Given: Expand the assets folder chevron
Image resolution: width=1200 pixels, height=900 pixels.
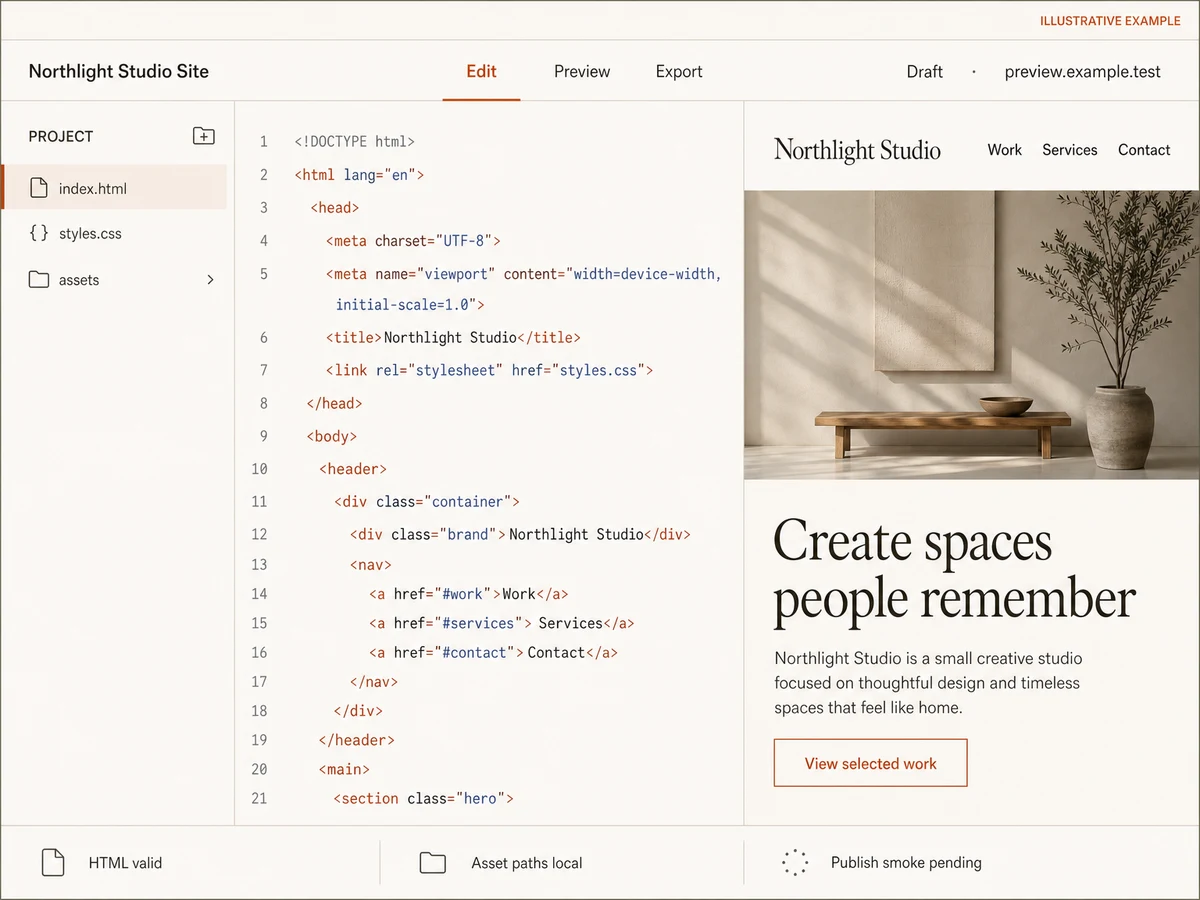Looking at the screenshot, I should (x=210, y=280).
